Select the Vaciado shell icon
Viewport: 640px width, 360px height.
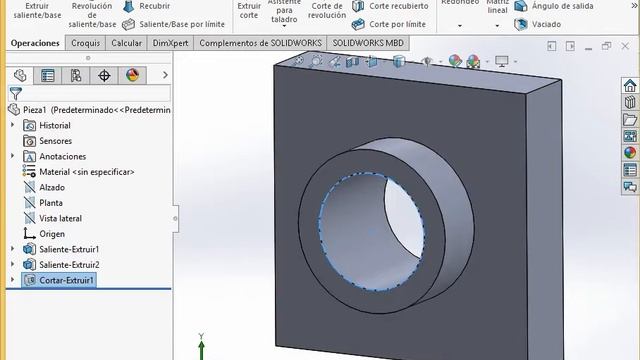pos(520,24)
